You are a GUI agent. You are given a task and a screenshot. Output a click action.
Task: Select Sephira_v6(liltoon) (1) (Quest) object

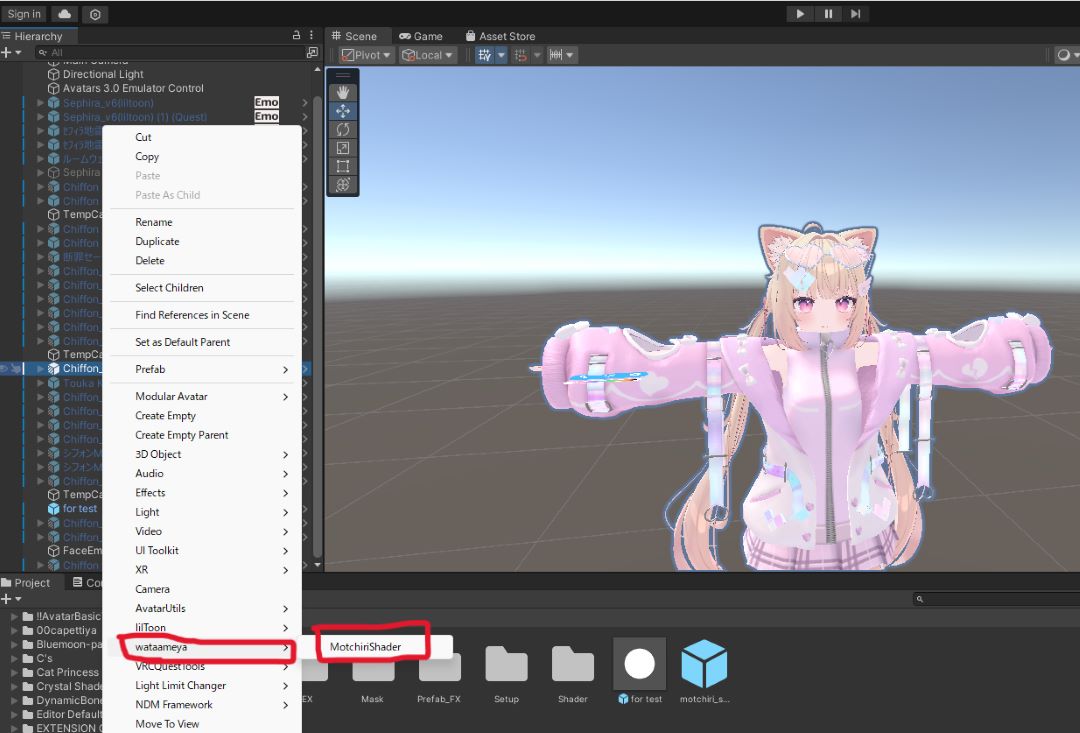click(134, 117)
